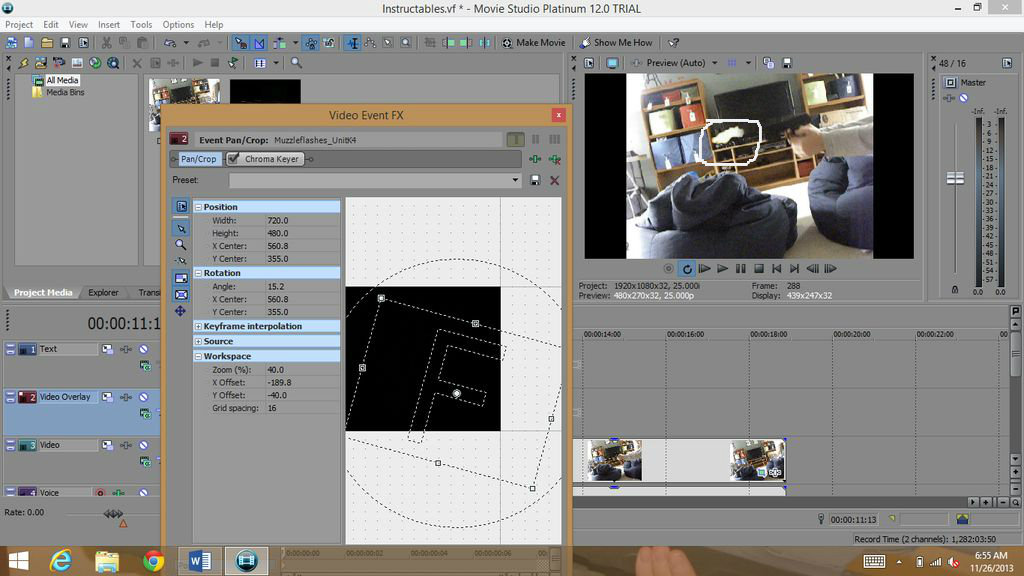Stop the preview playback
The image size is (1024, 576).
(x=758, y=268)
